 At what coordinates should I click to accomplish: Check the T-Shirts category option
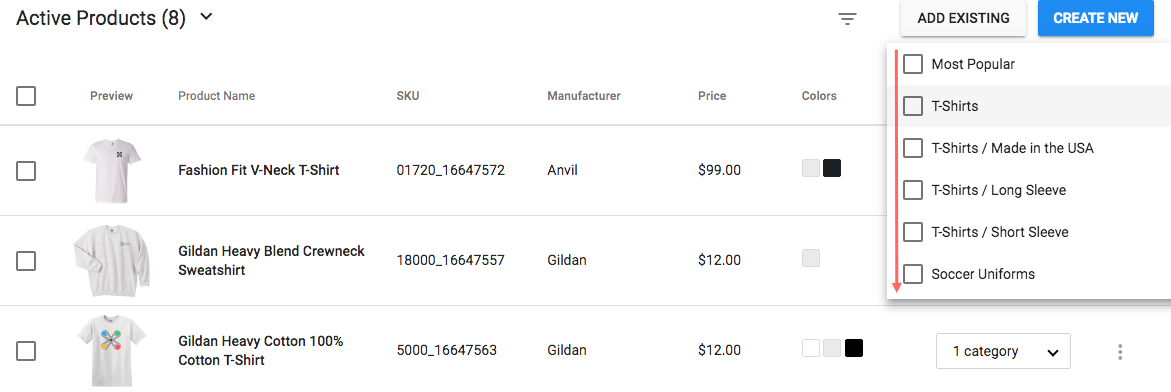pyautogui.click(x=913, y=106)
